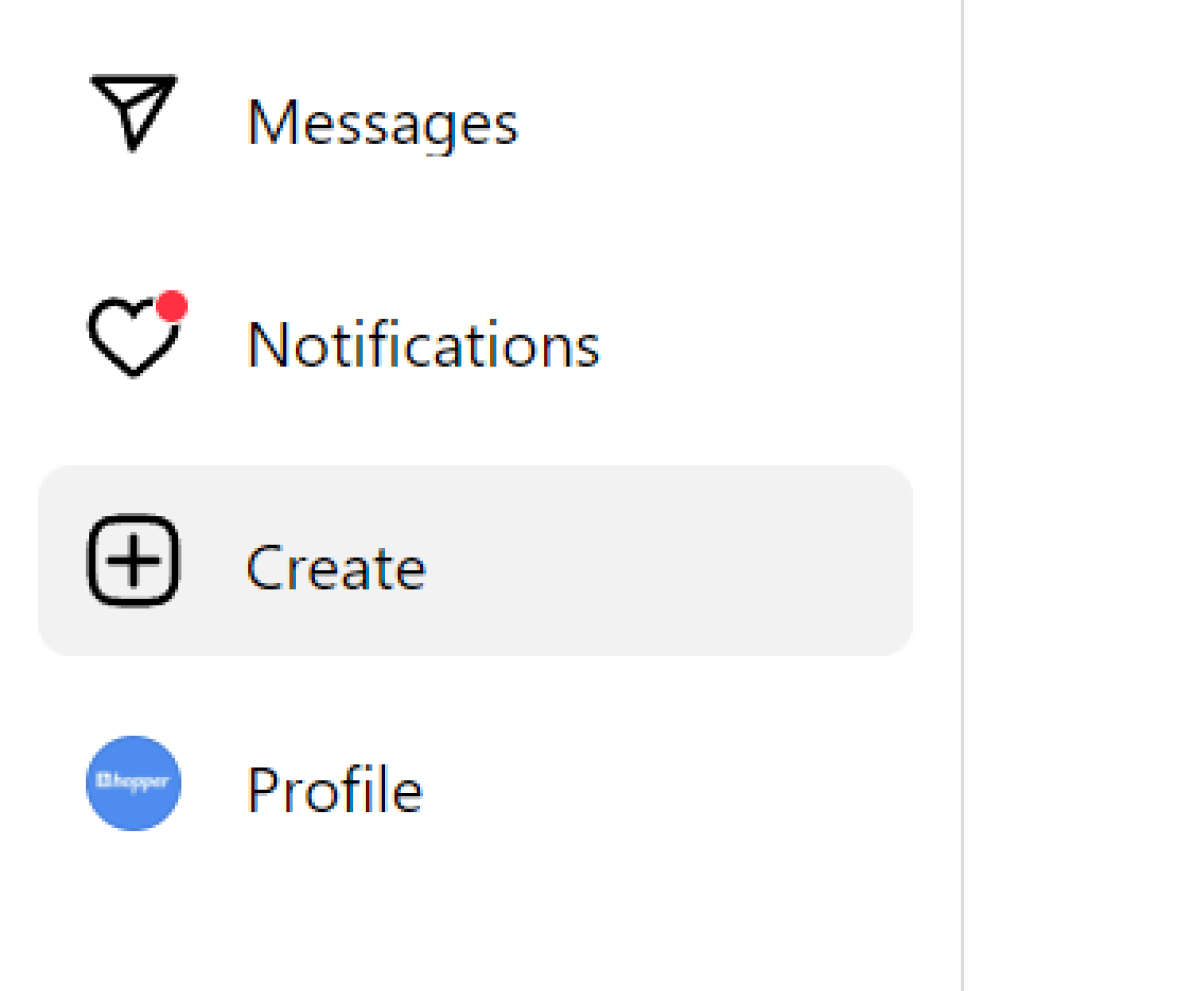Click the Notifications text label
Image resolution: width=1190 pixels, height=991 pixels.
point(423,345)
